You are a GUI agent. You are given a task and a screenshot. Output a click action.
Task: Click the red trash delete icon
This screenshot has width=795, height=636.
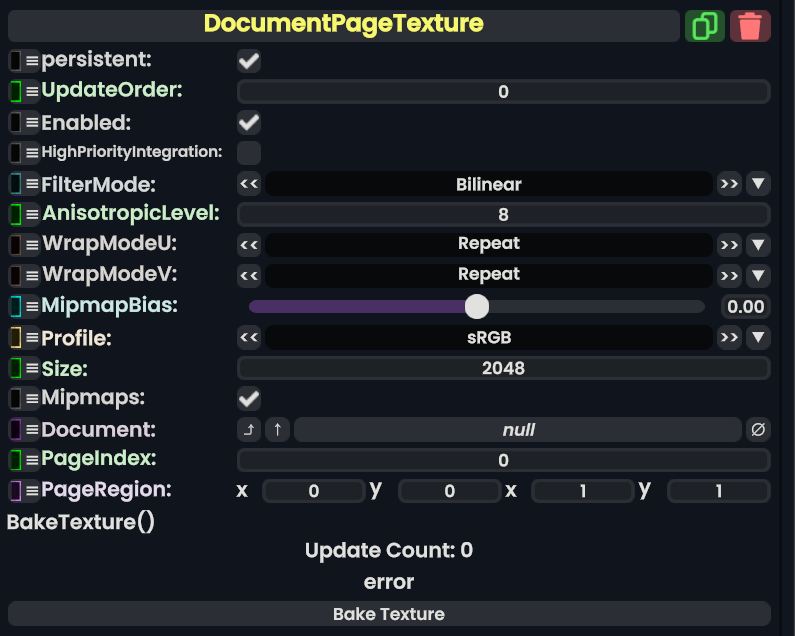pos(750,25)
